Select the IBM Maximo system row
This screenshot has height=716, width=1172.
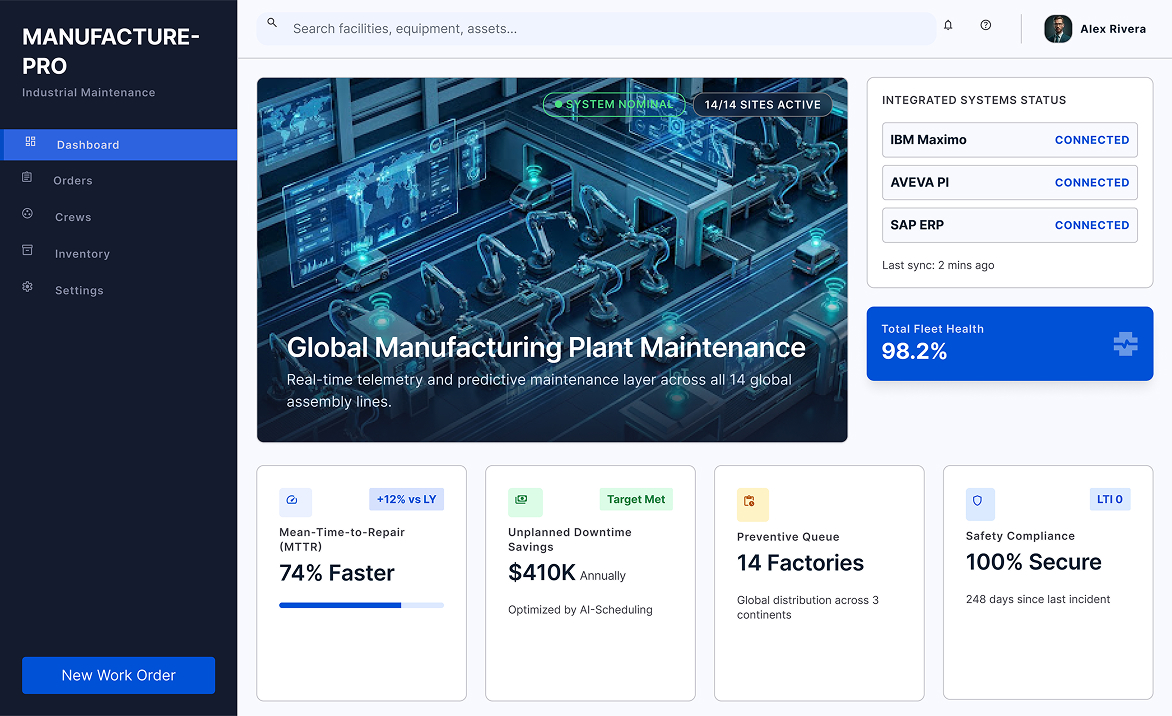tap(1010, 140)
